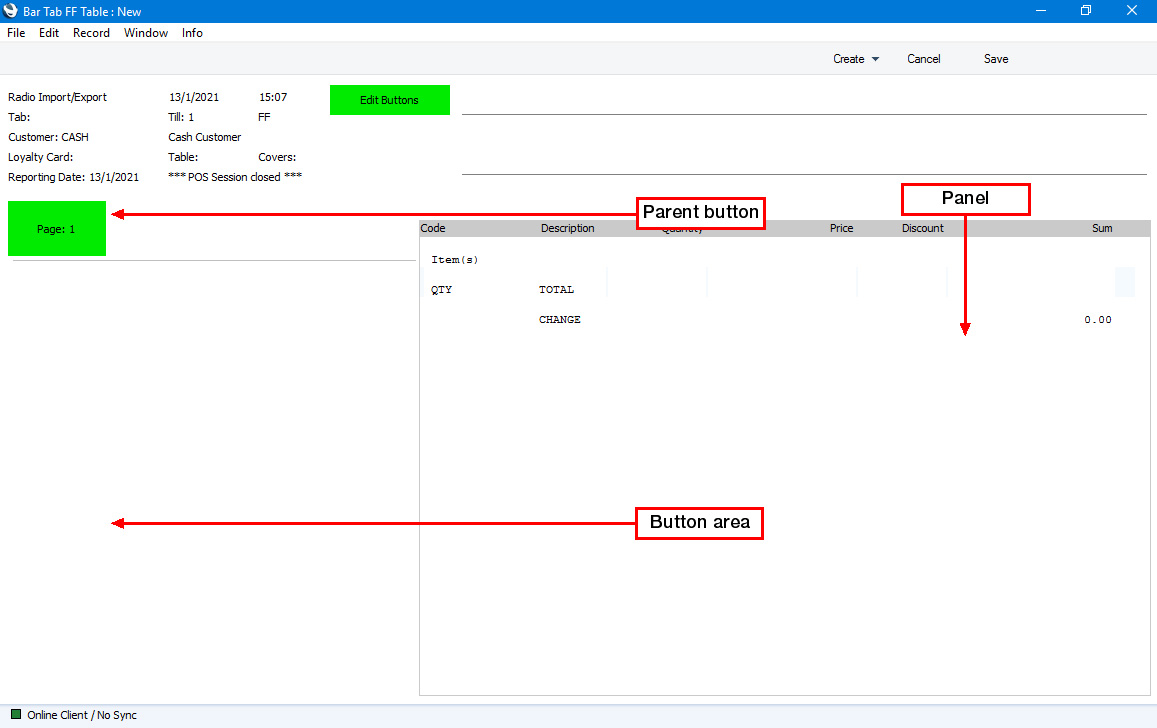Screen dimensions: 1157x728
Task: Click the Covers: field
Action: click(x=277, y=157)
